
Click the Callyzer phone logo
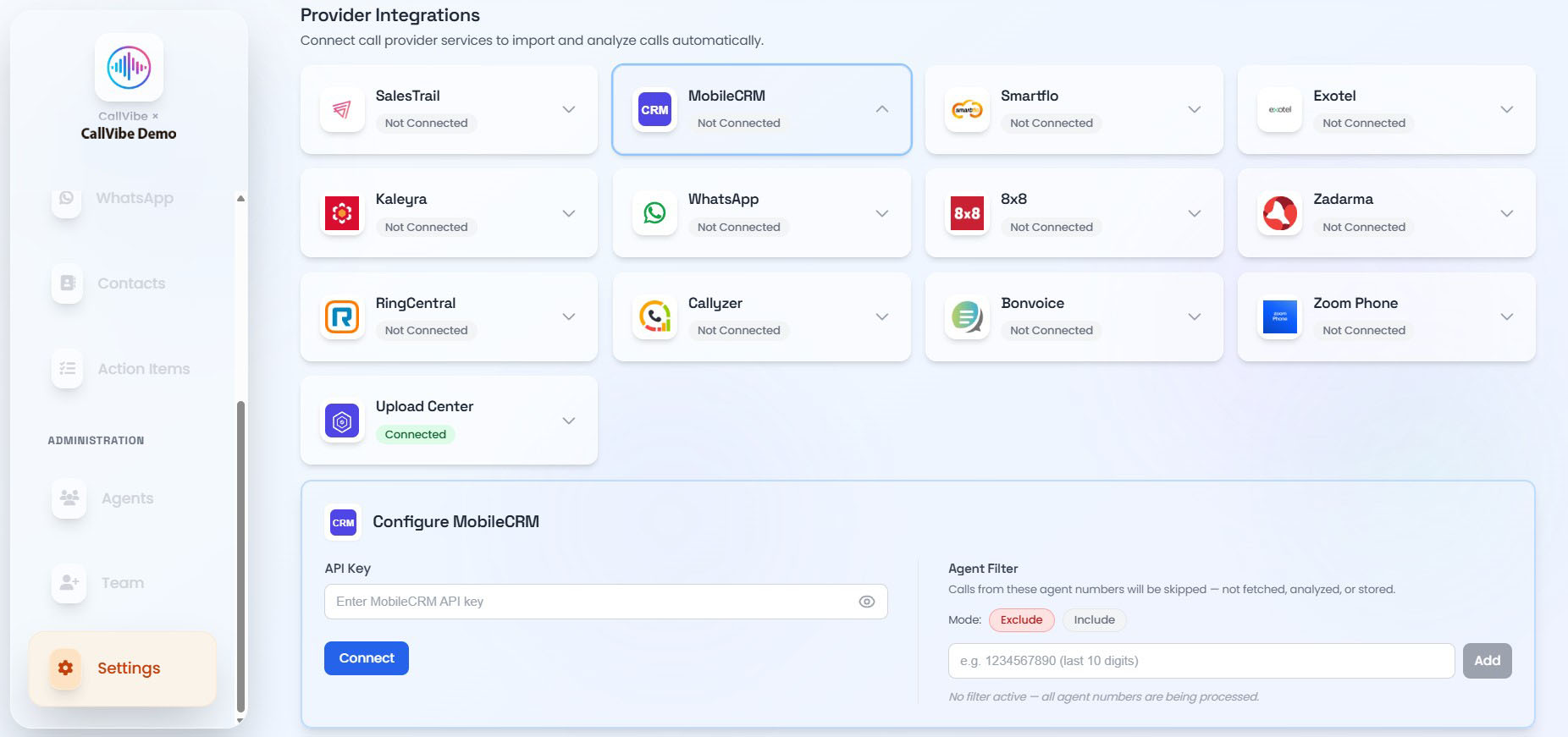[654, 316]
